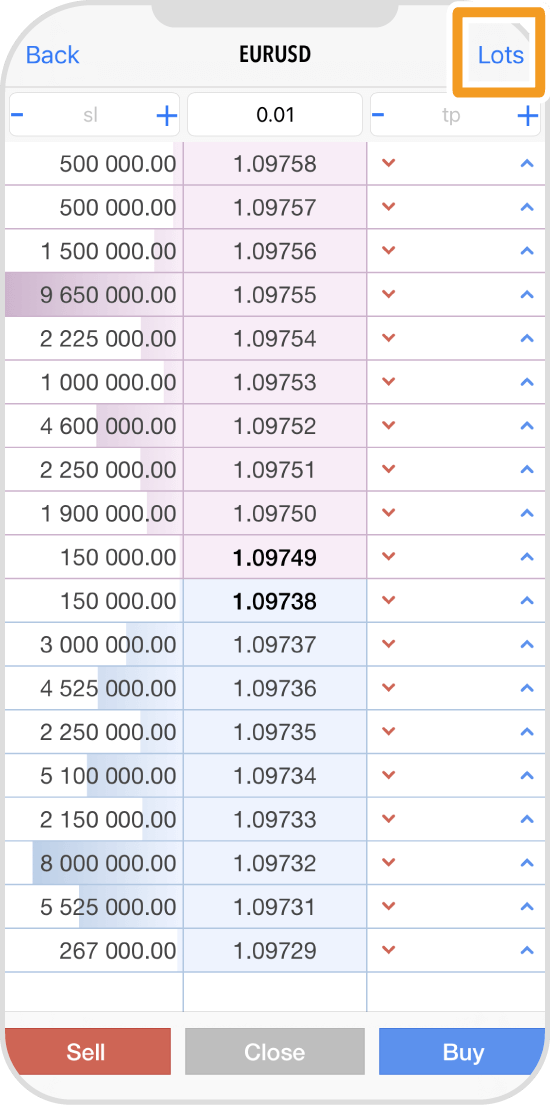Viewport: 550px width, 1105px height.
Task: Tap the red down arrow at 1.09732
Action: click(388, 863)
